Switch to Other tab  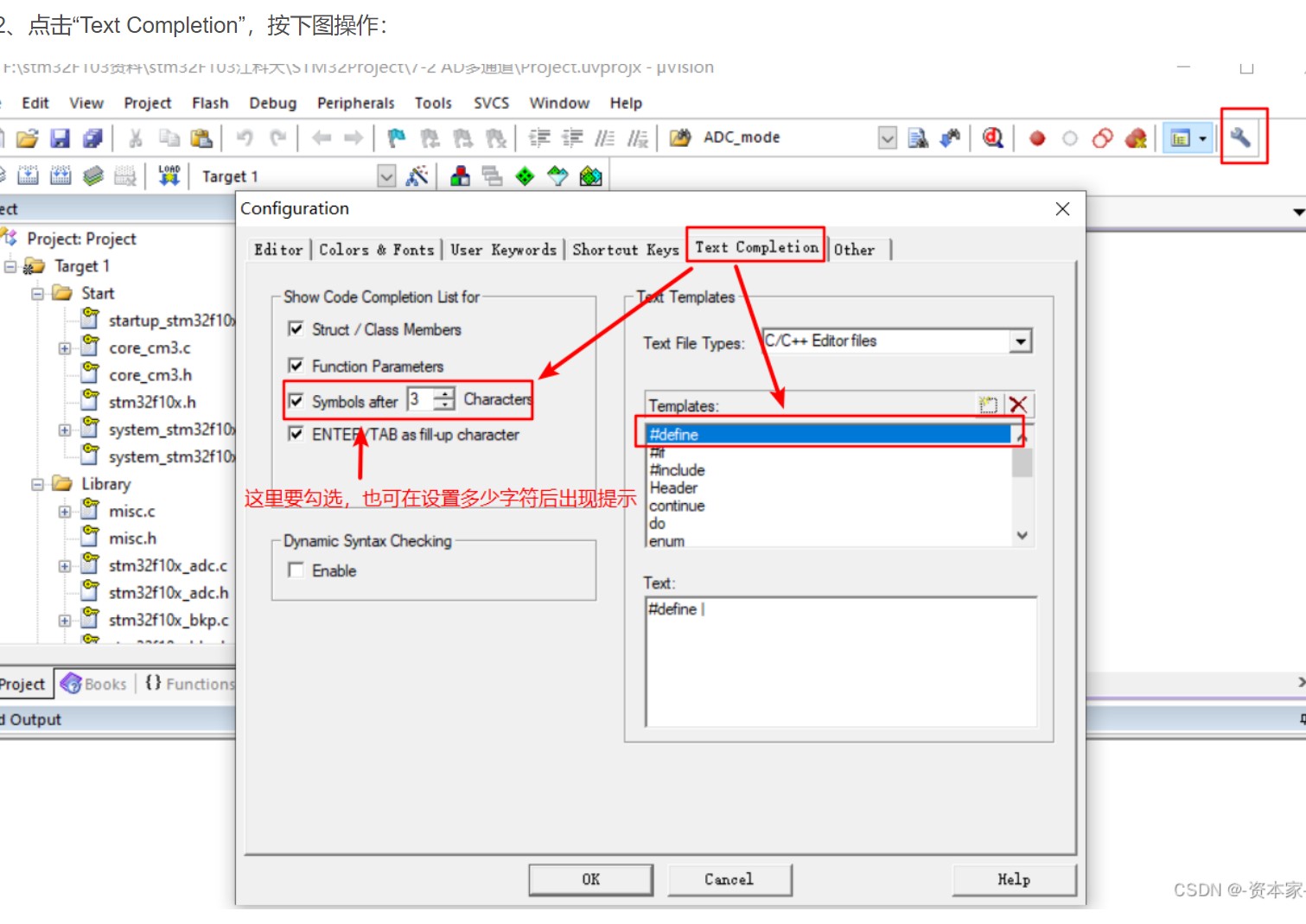(x=854, y=250)
